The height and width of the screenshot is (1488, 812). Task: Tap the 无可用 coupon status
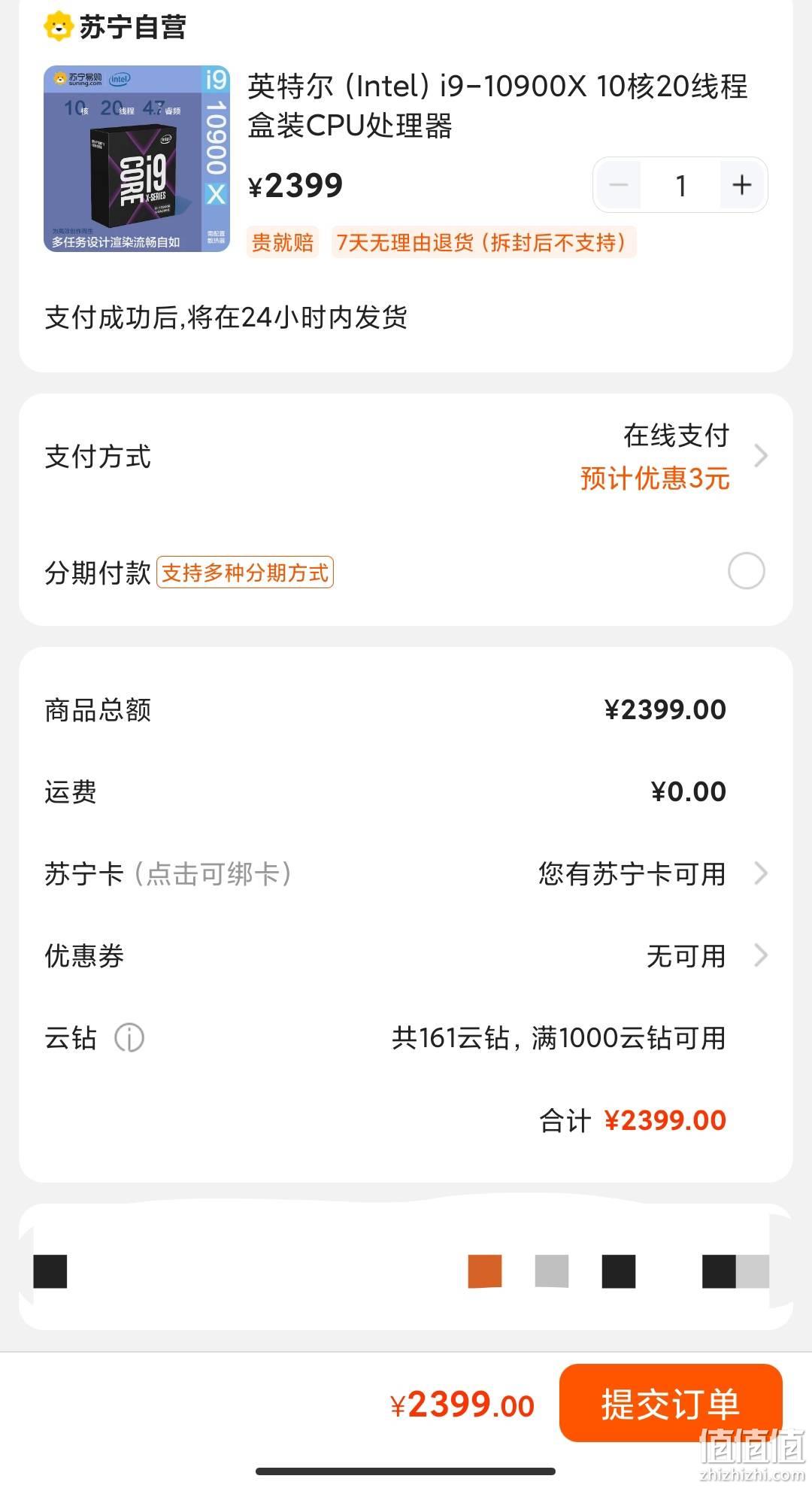tap(686, 956)
